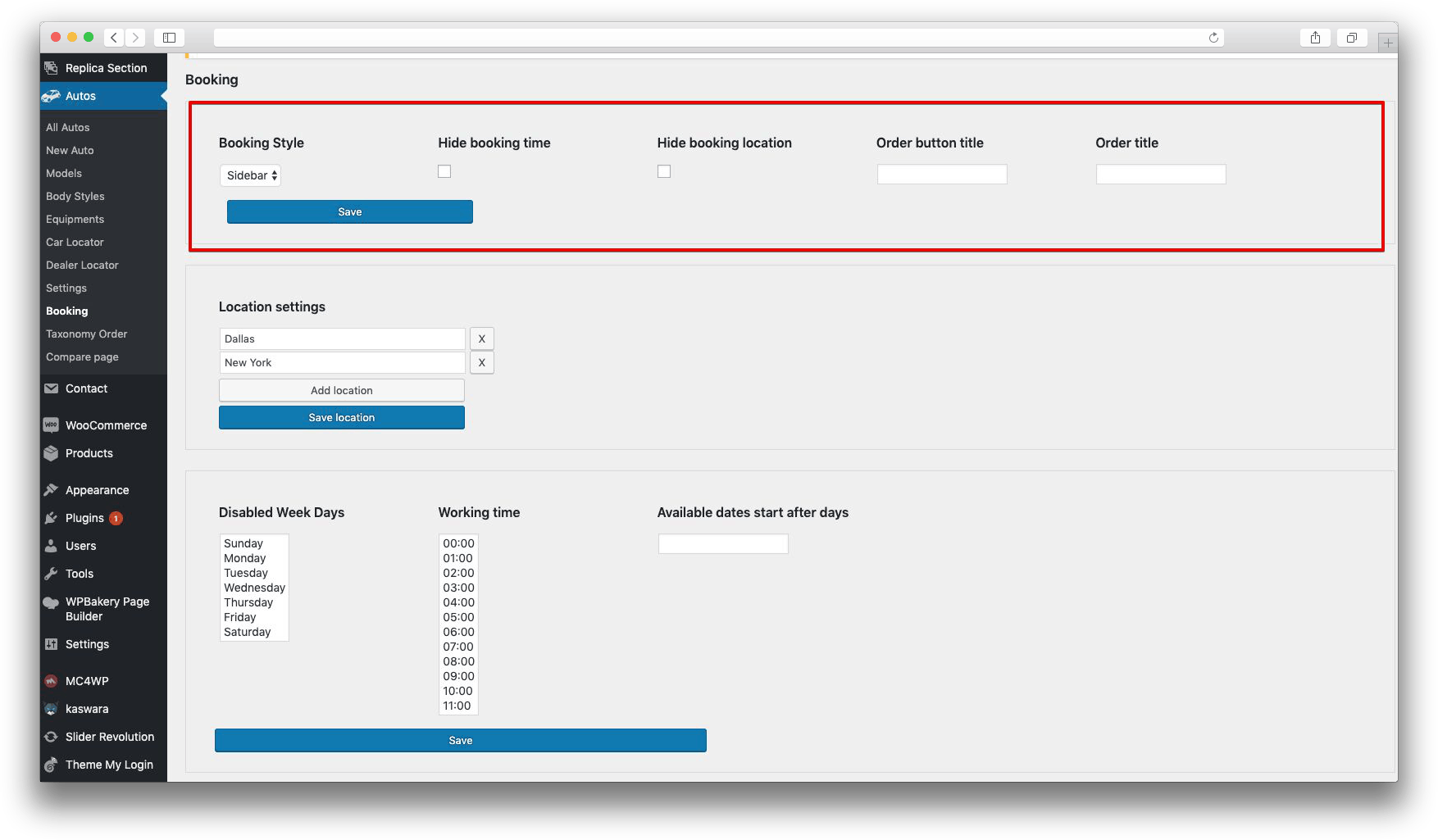Click the Appearance paintbrush icon
1438x840 pixels.
[51, 490]
